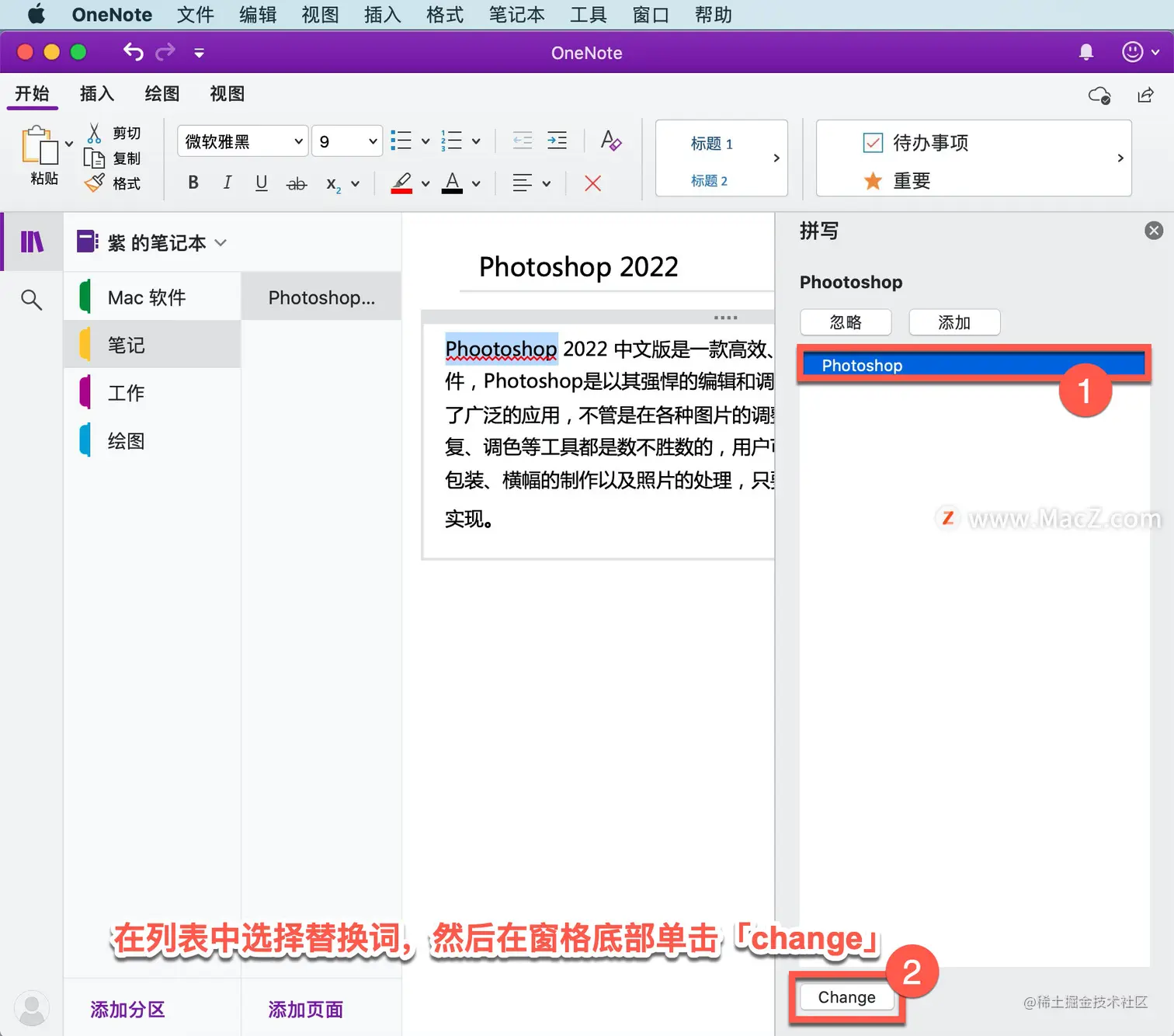Click the 忽略 button
This screenshot has height=1036, width=1174.
(x=846, y=322)
